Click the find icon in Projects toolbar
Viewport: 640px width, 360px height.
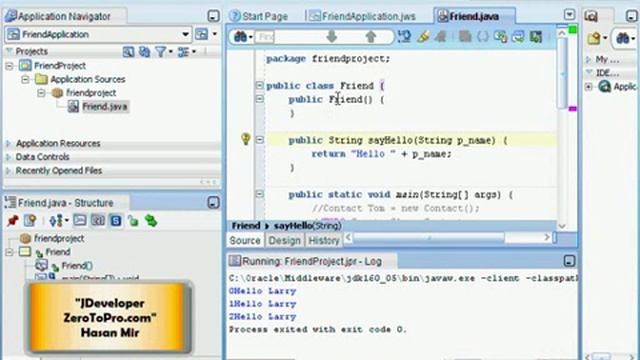128,52
